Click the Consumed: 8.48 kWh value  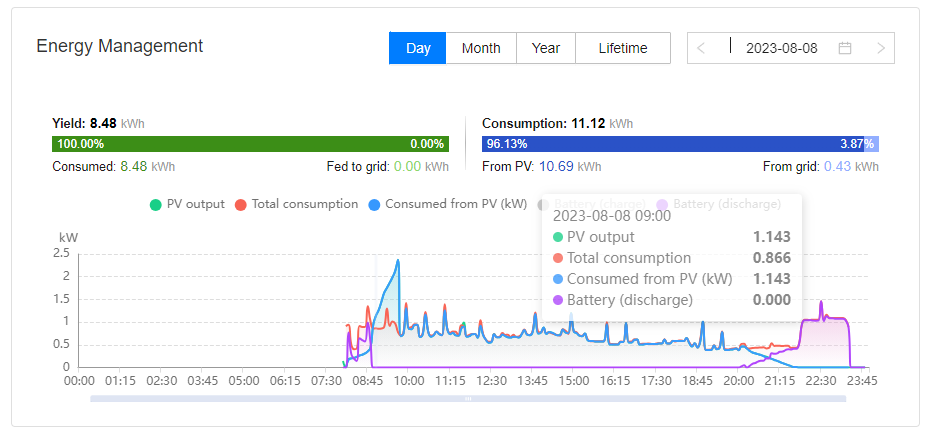tap(114, 167)
